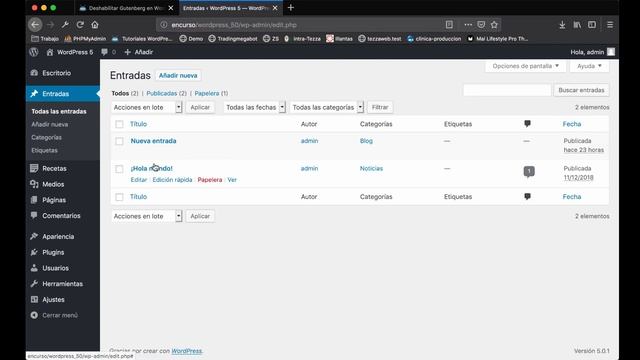Move Hola mundo to Papelera
This screenshot has height=360, width=640.
pyautogui.click(x=210, y=180)
